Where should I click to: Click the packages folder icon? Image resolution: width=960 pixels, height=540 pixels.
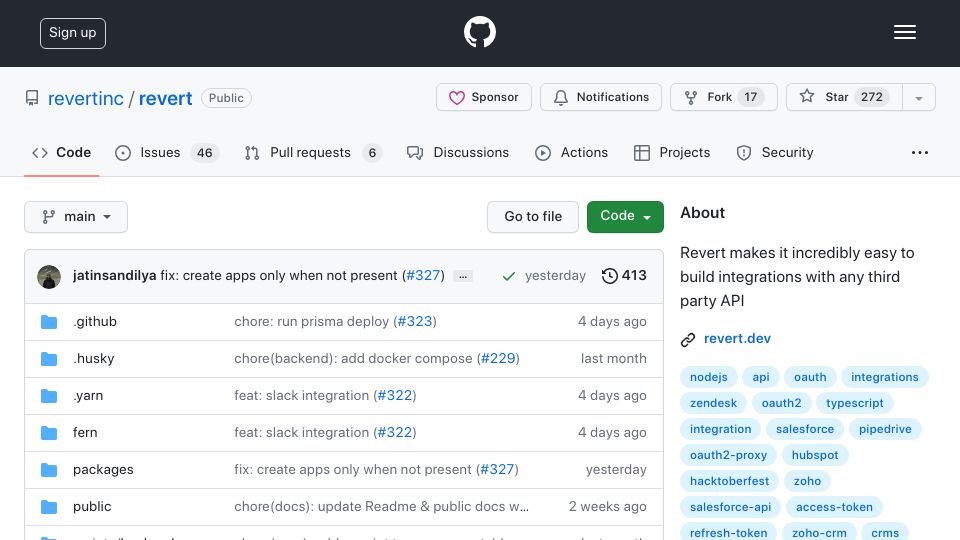pos(49,470)
